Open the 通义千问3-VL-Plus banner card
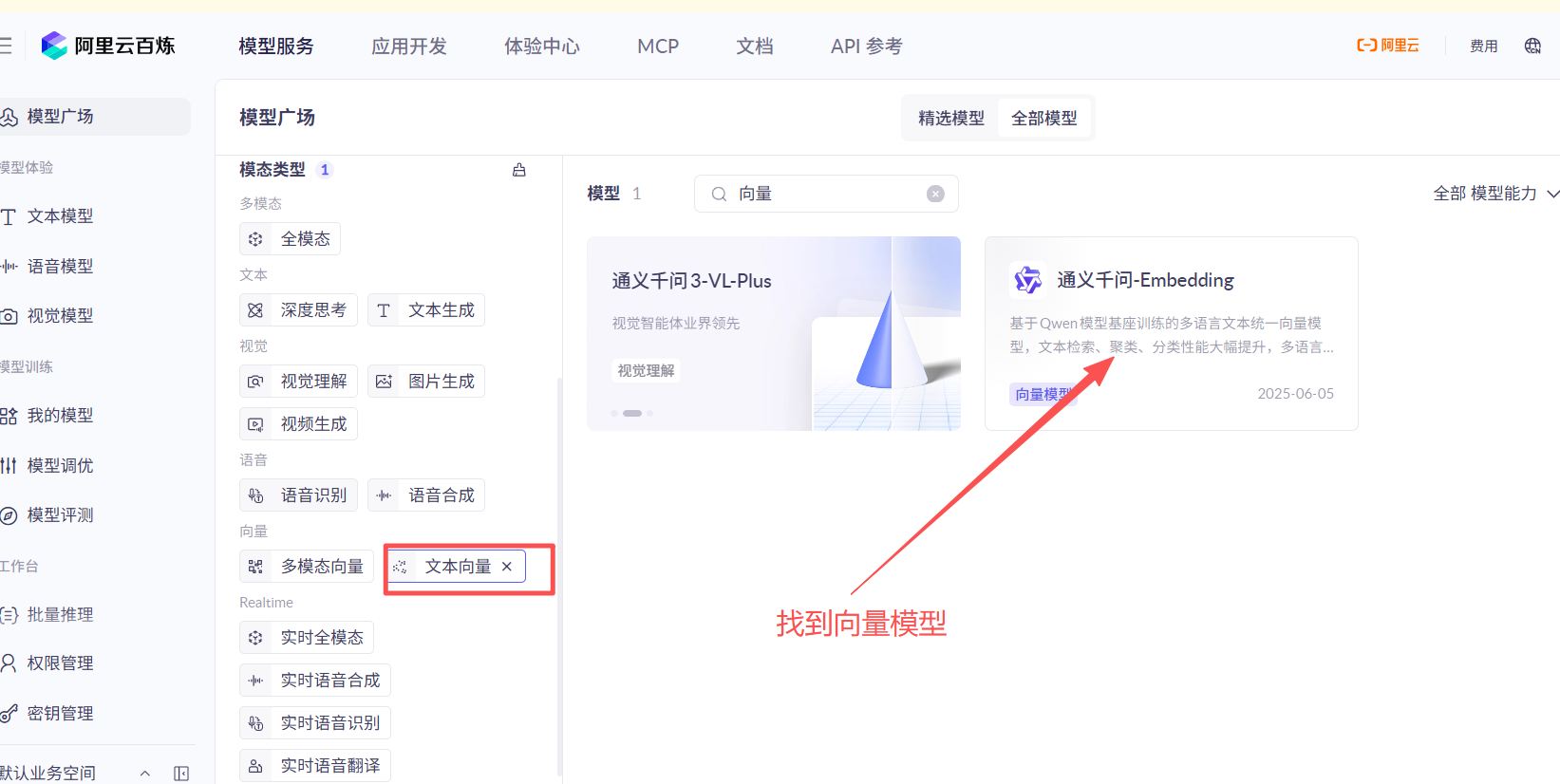Screen dimensions: 1560x784 click(x=774, y=333)
